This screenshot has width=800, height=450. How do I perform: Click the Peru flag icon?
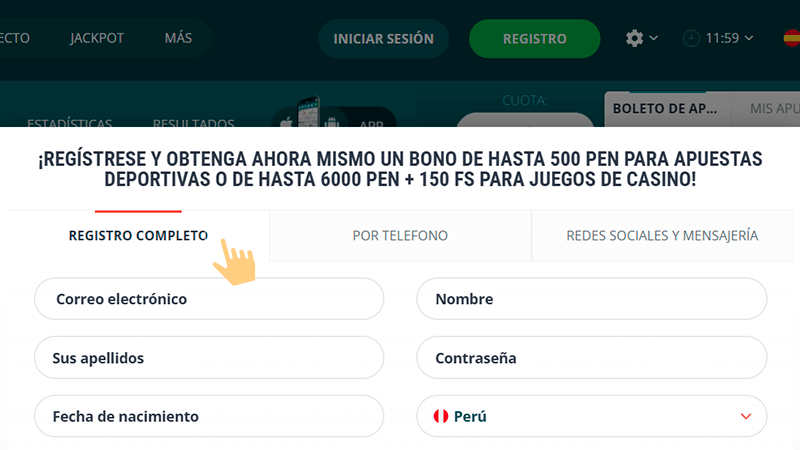tap(438, 416)
